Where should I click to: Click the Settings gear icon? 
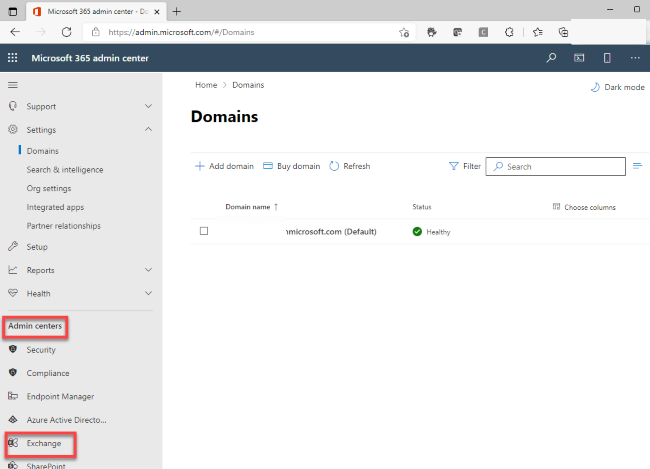click(x=13, y=129)
